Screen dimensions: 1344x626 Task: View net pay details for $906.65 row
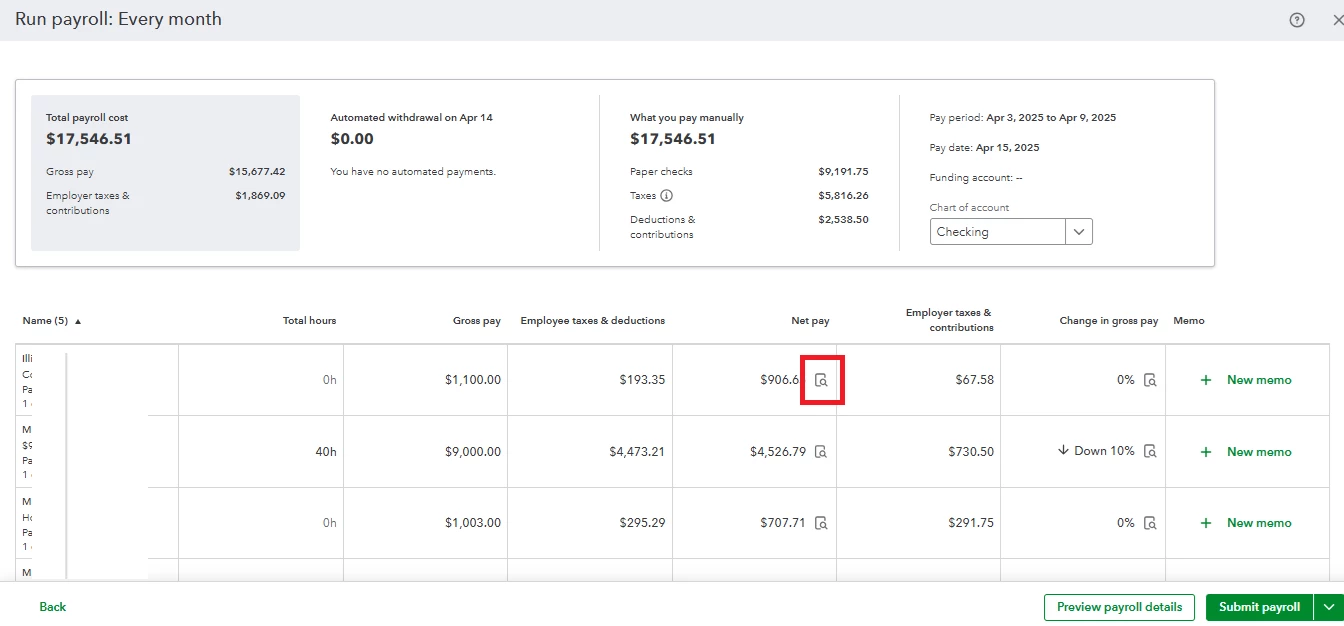(821, 380)
